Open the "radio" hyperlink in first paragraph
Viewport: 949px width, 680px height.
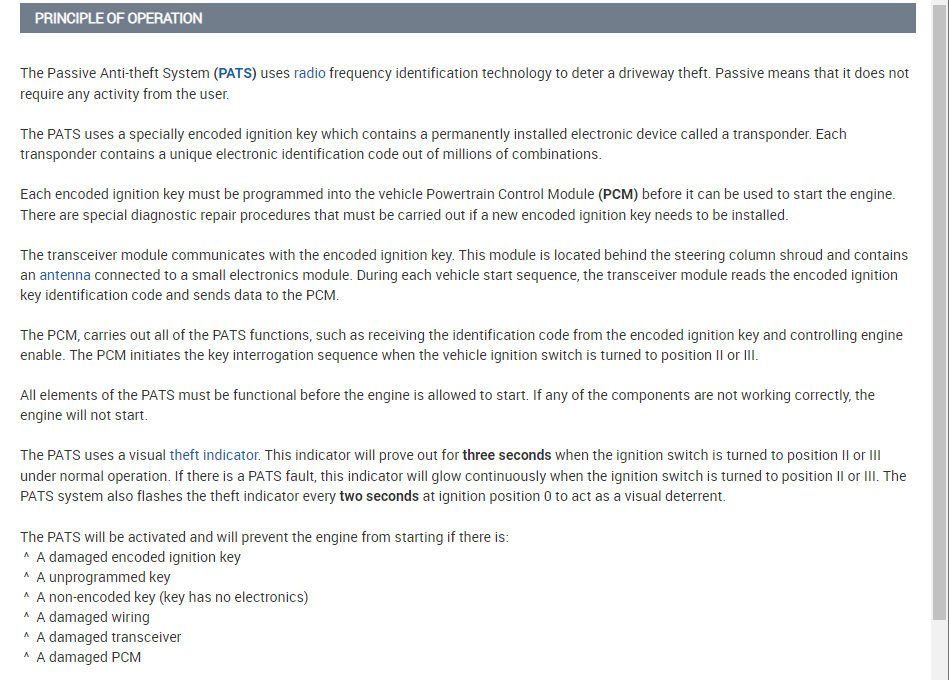coord(309,73)
